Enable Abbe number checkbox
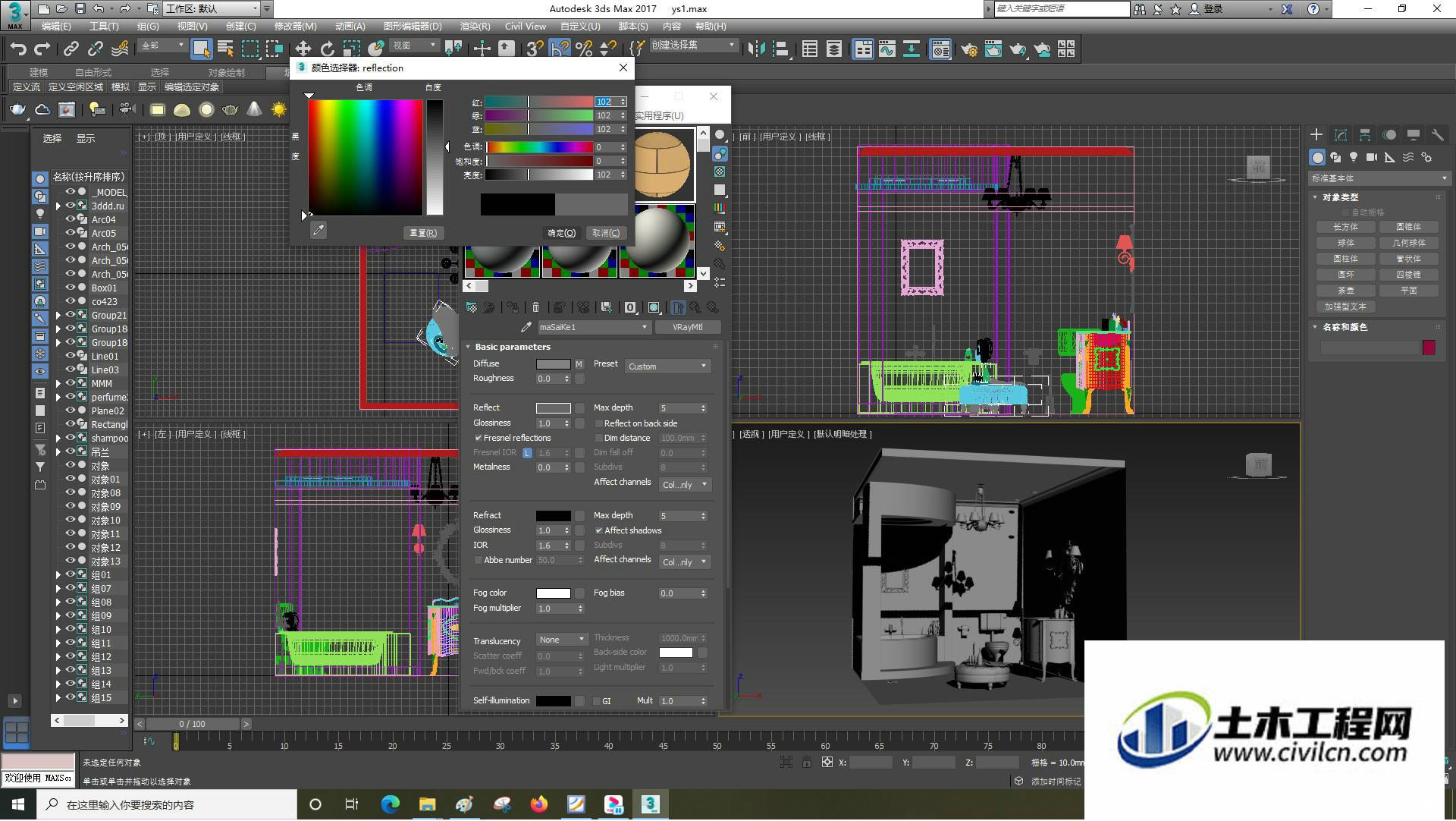Image resolution: width=1456 pixels, height=821 pixels. click(x=479, y=560)
